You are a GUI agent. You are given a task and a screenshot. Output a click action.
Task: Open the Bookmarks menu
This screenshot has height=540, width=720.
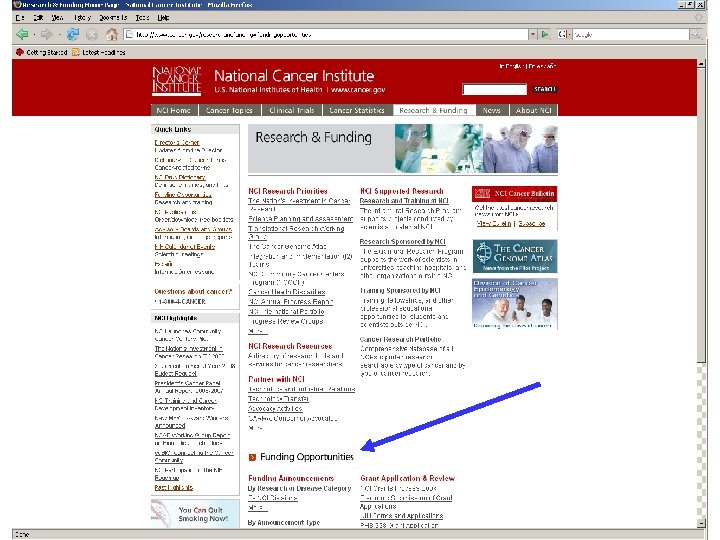(x=113, y=18)
